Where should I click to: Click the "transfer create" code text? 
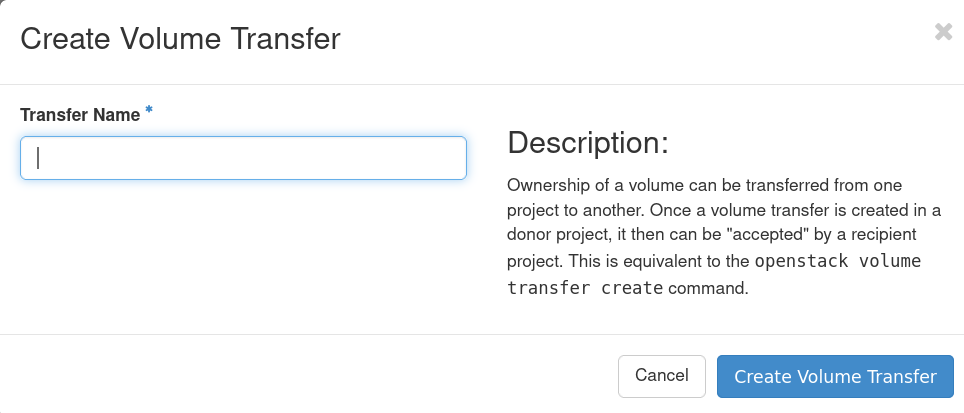click(x=585, y=288)
